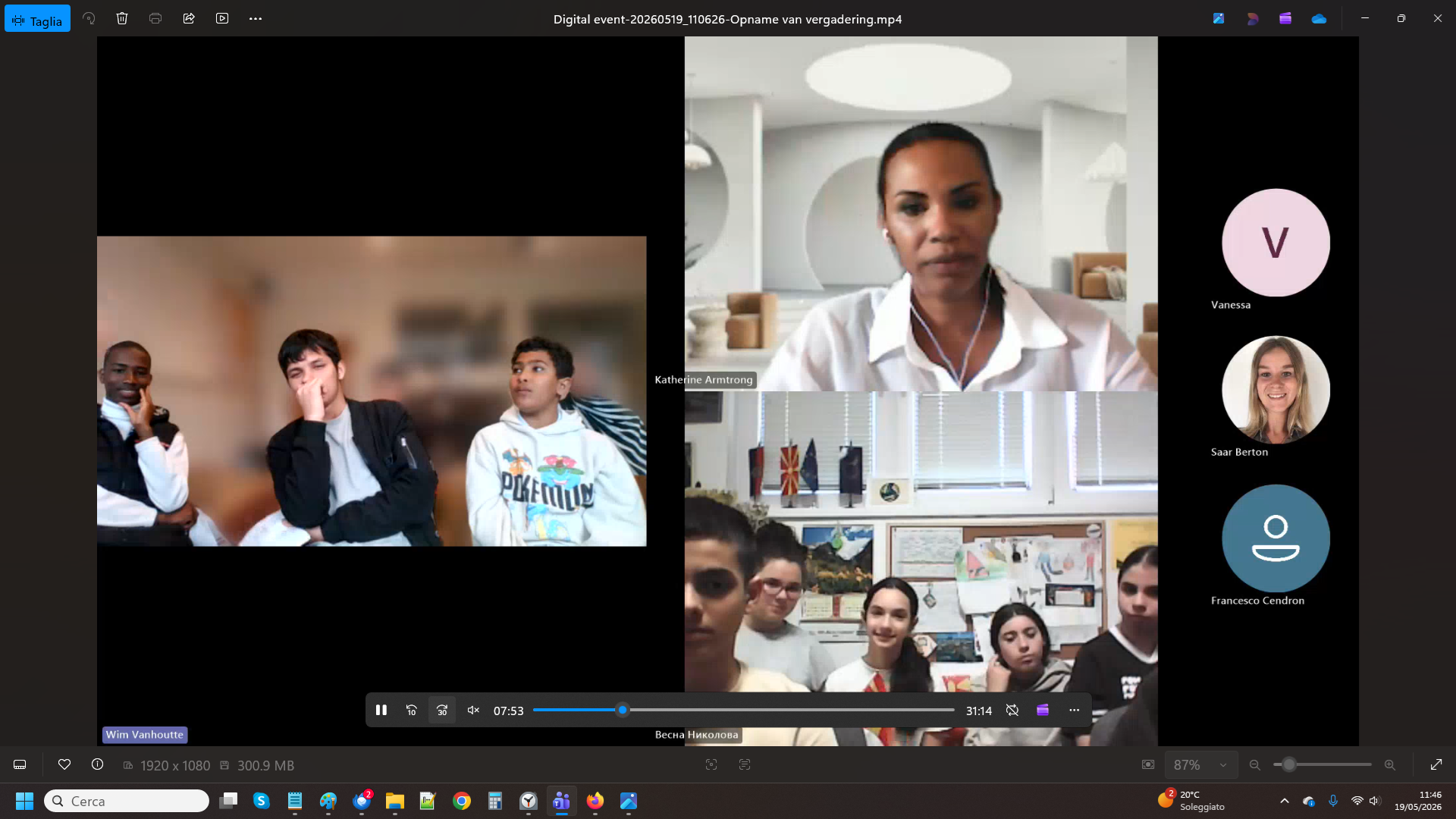The image size is (1456, 819).
Task: Open more options in the player controls
Action: 1074,711
